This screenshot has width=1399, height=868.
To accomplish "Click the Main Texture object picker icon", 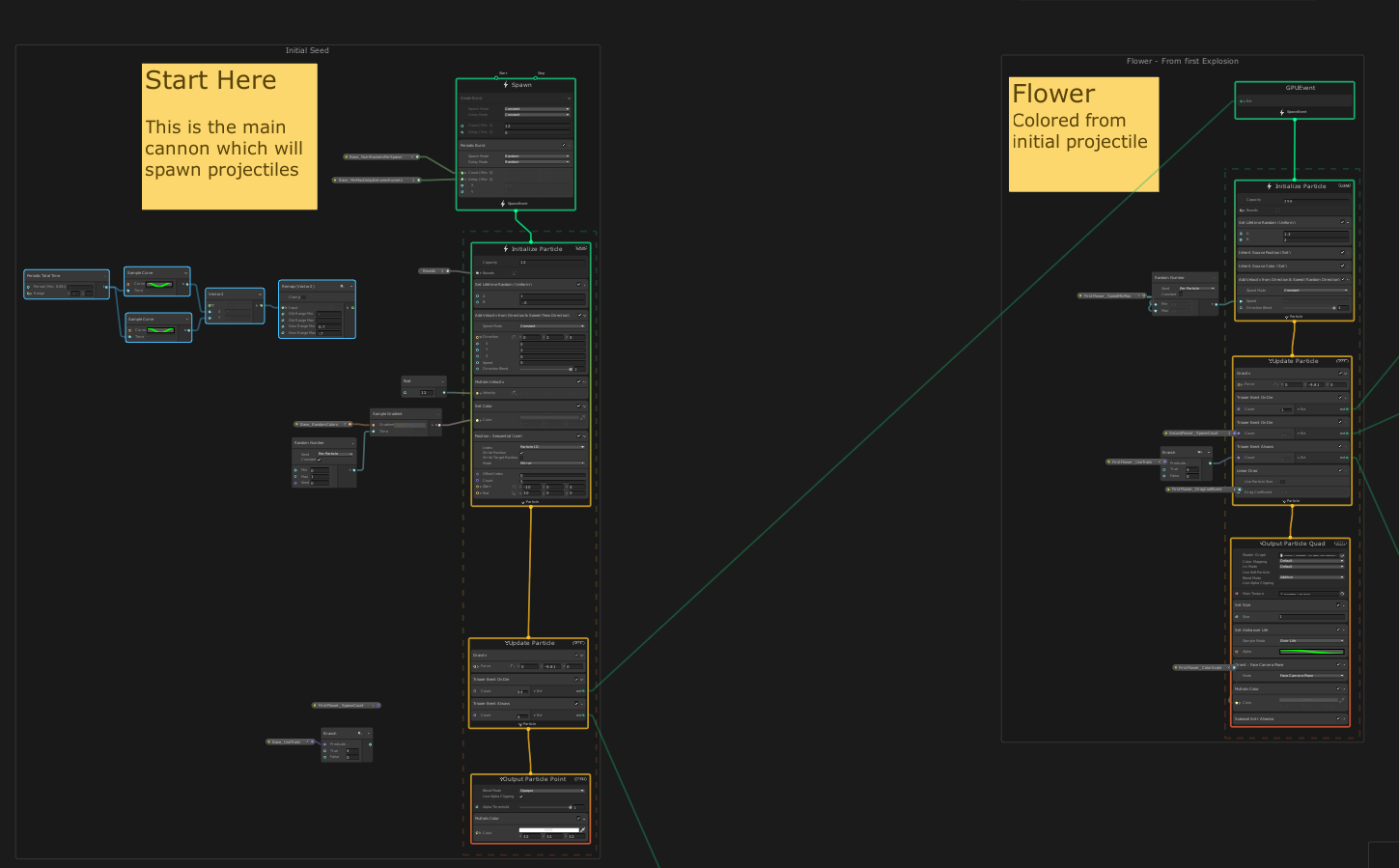I will [x=1342, y=594].
